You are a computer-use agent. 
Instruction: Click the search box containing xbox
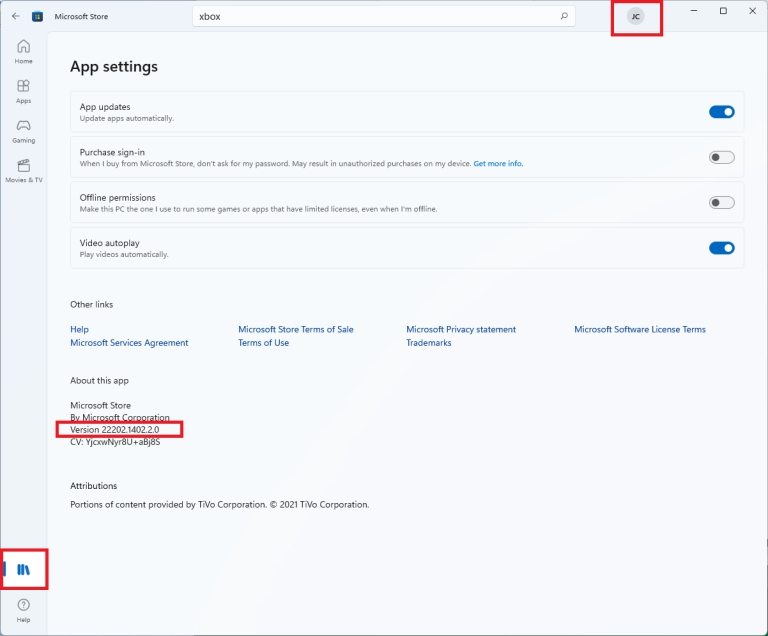(x=384, y=16)
